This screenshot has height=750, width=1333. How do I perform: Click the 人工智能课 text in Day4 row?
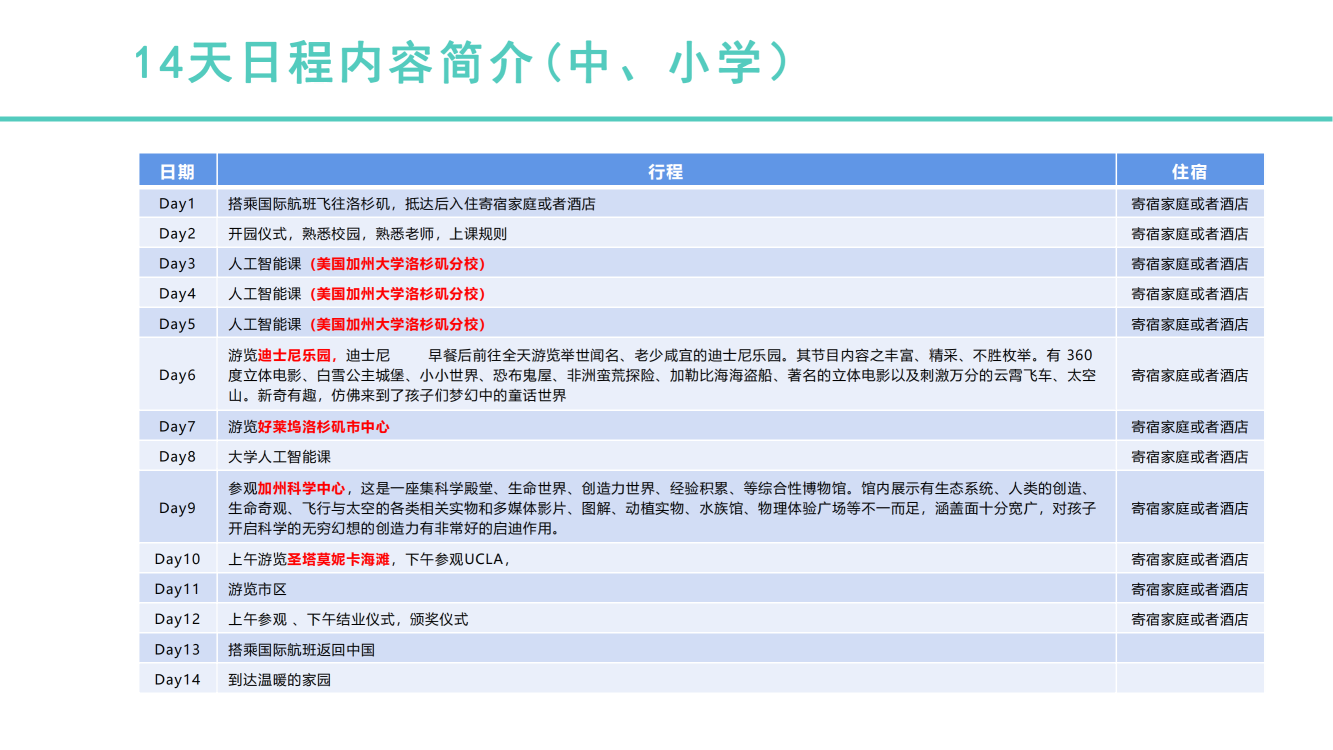(264, 294)
